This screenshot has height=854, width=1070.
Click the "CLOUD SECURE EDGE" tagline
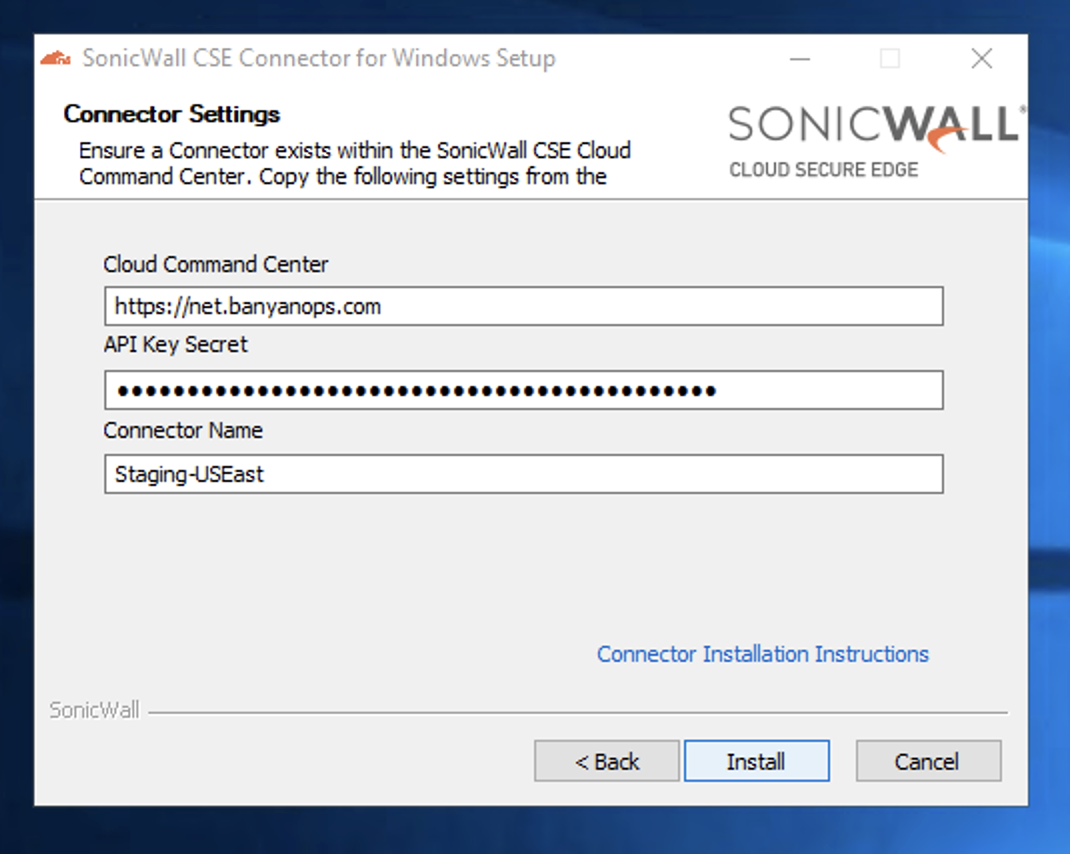click(823, 170)
